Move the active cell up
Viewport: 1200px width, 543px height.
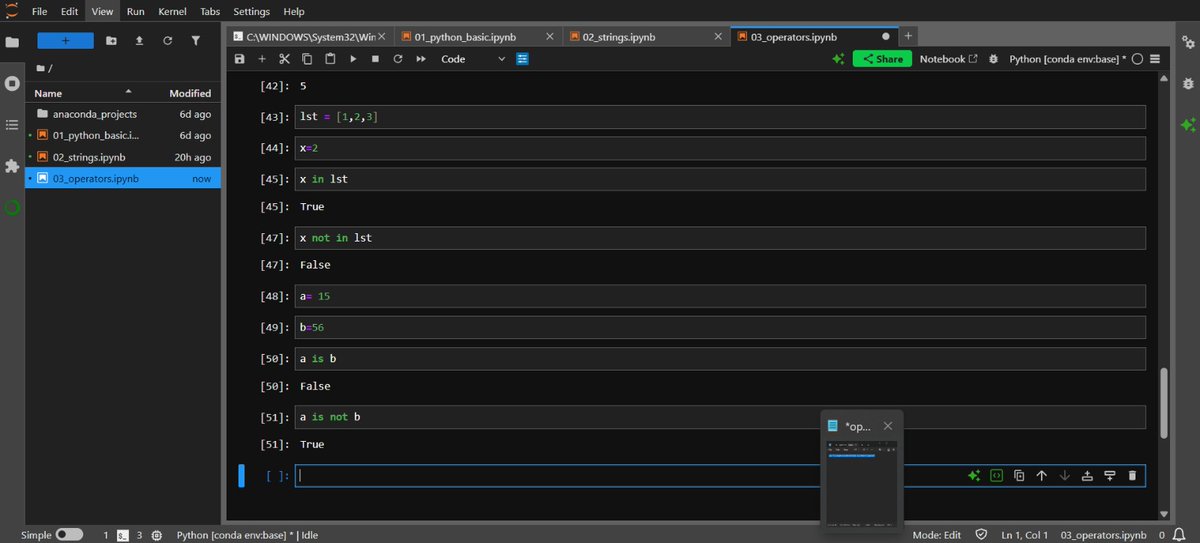[x=1041, y=476]
